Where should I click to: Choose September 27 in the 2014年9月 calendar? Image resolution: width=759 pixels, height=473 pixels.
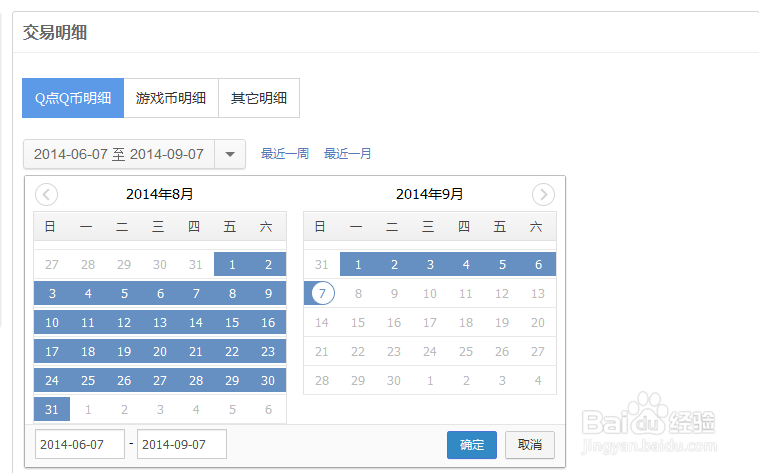[538, 351]
